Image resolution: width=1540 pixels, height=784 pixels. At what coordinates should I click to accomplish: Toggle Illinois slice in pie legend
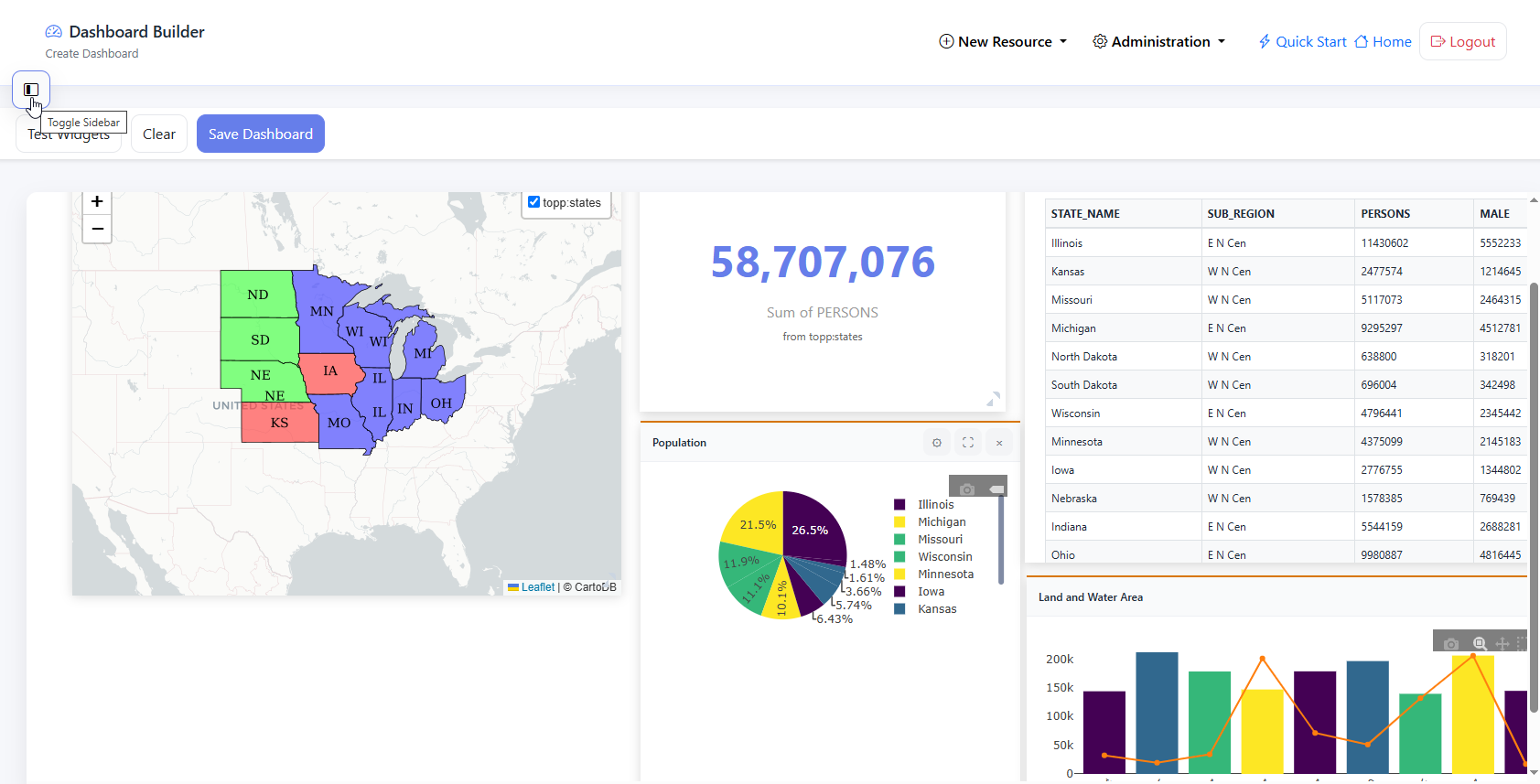[935, 505]
